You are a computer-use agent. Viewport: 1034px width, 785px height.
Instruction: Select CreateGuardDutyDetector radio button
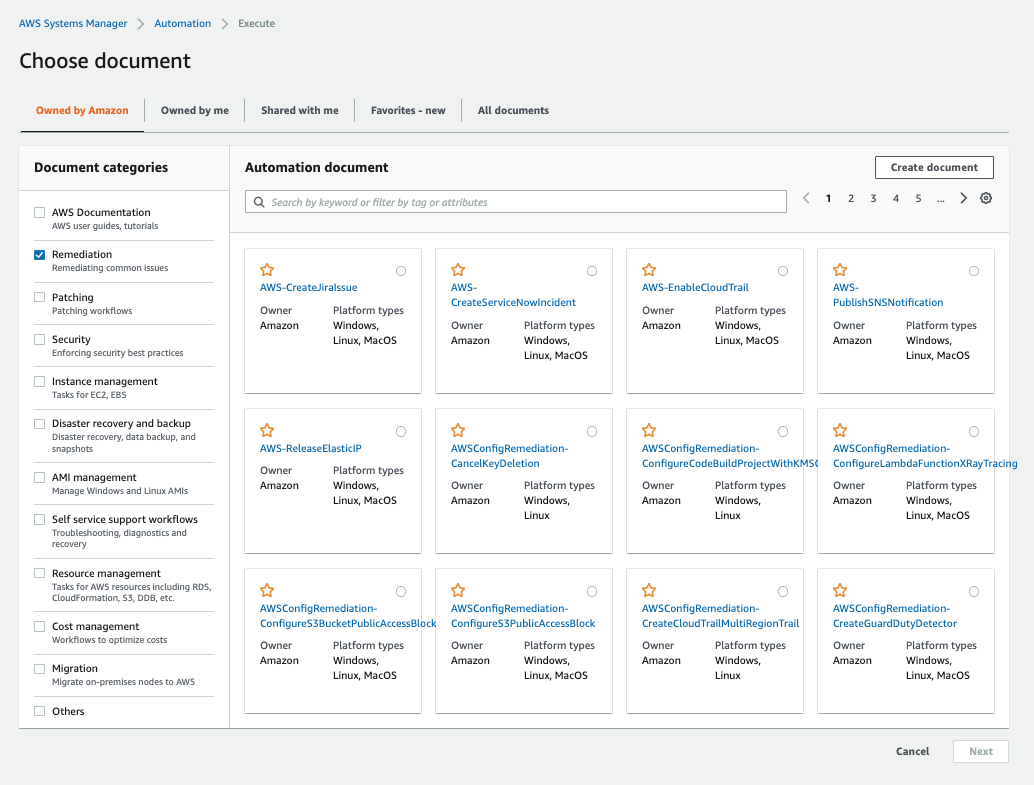pyautogui.click(x=974, y=592)
